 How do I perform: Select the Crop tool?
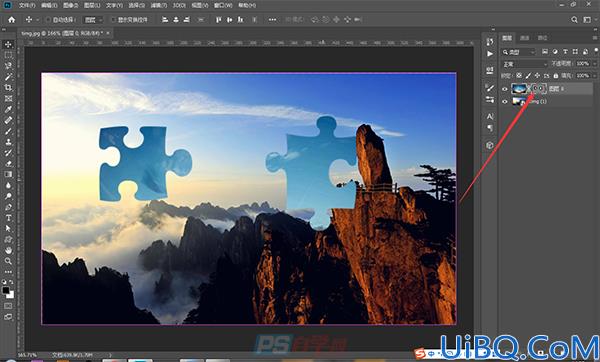(x=8, y=88)
